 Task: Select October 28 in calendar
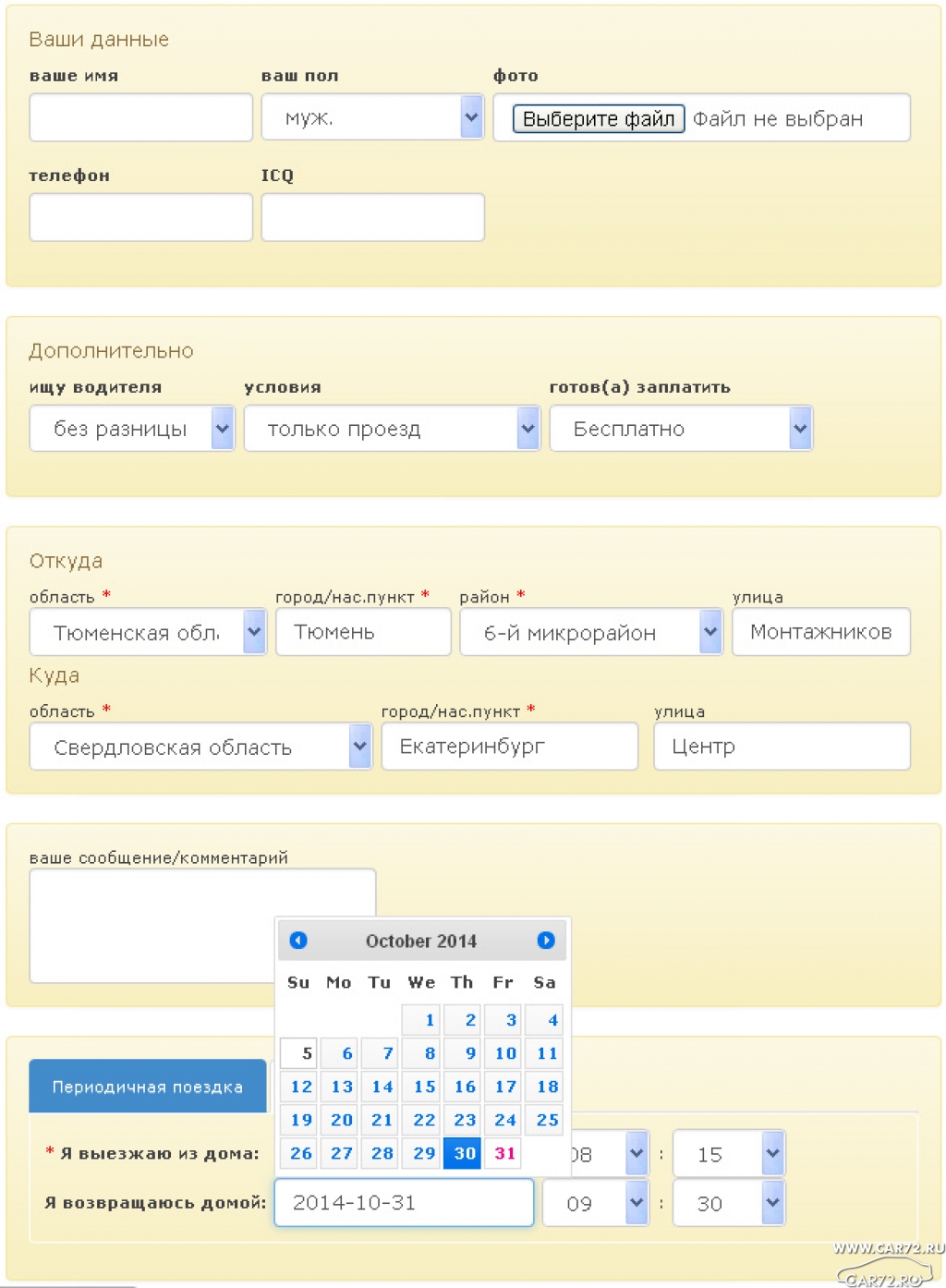(x=380, y=1153)
